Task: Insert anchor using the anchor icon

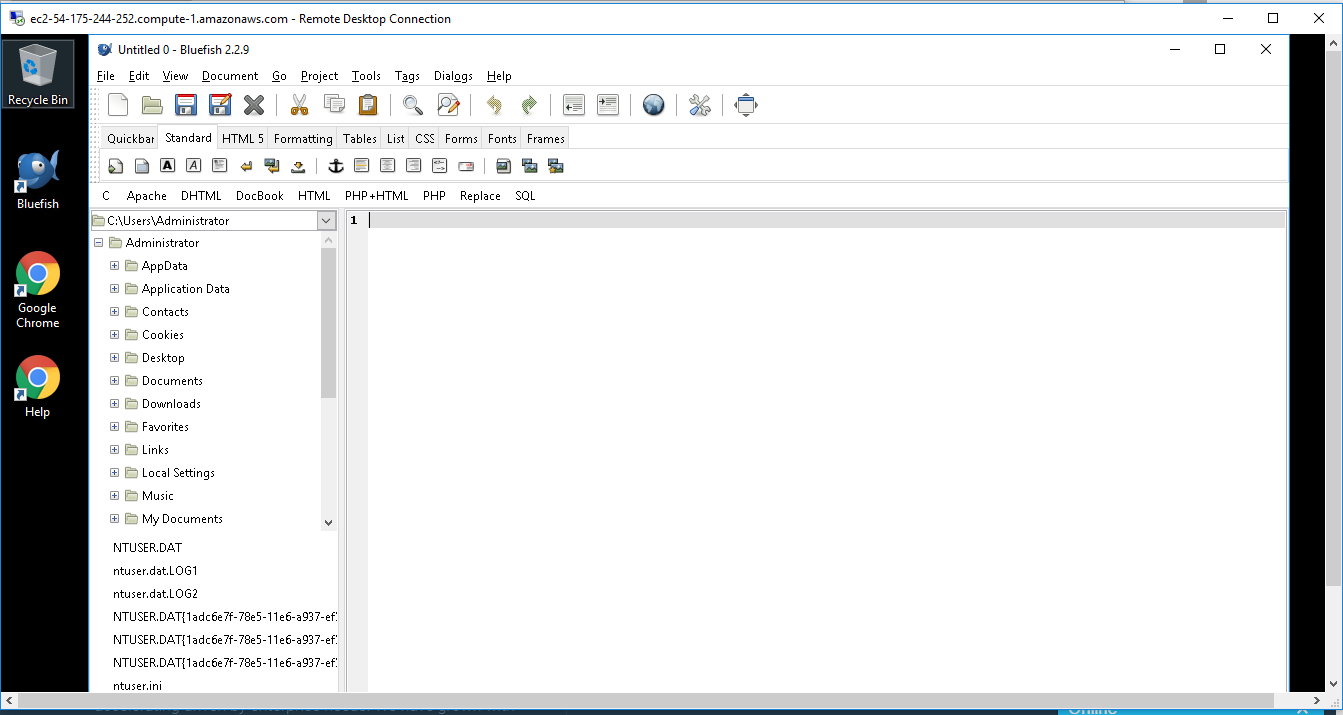Action: tap(336, 166)
